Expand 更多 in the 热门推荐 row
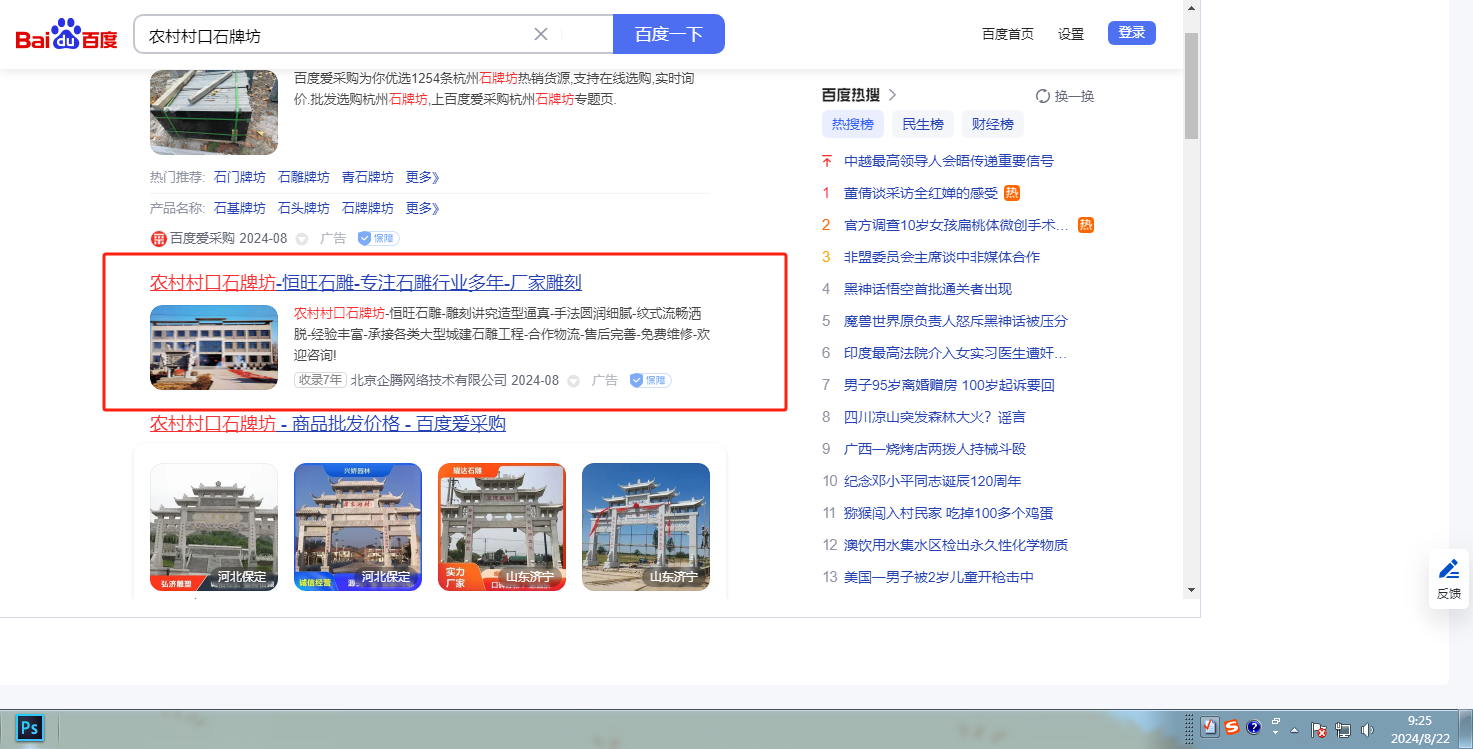The width and height of the screenshot is (1473, 749). click(x=423, y=177)
